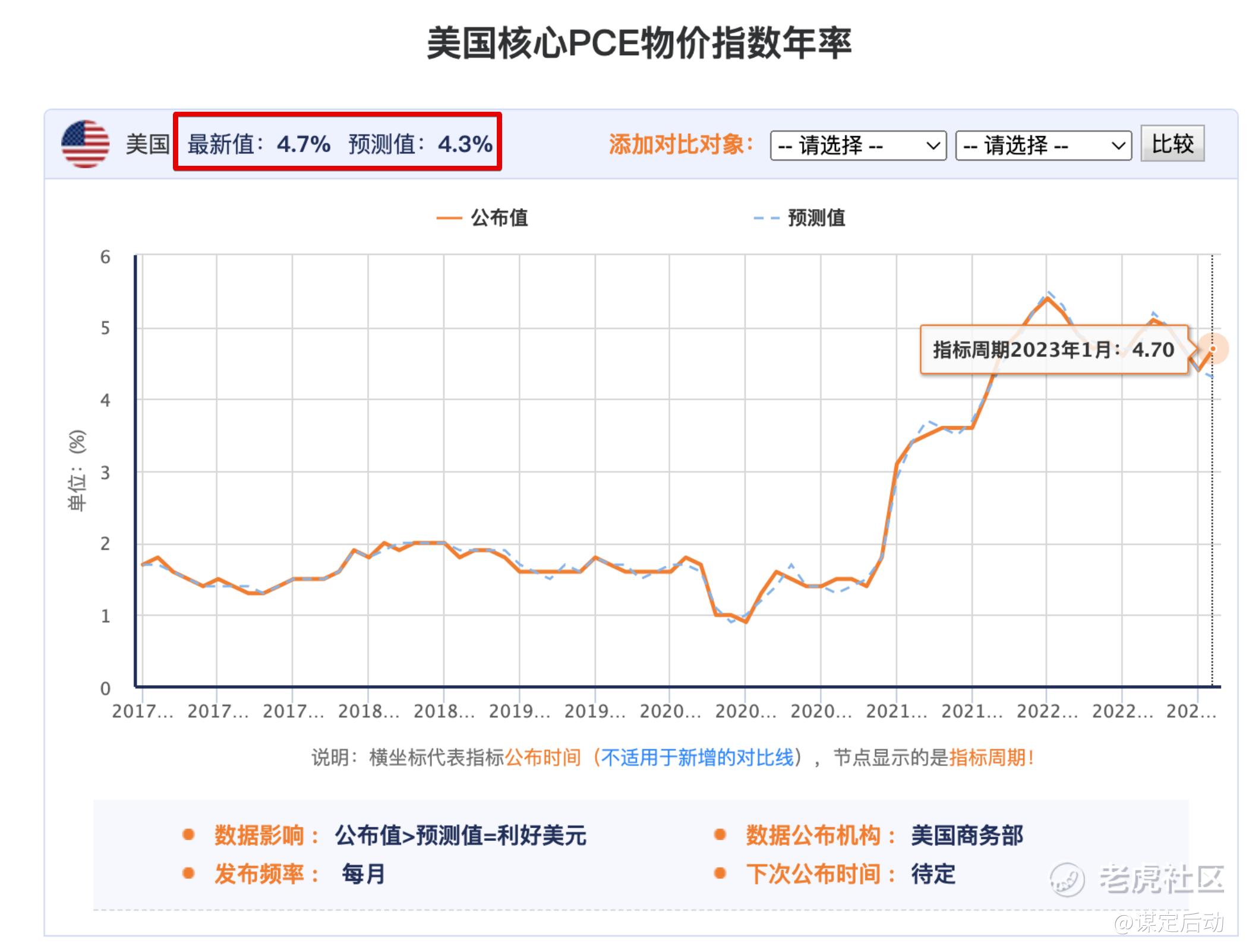Click the chart title 美国核心PCE物价指数年率
Image resolution: width=1249 pixels, height=952 pixels.
639,43
